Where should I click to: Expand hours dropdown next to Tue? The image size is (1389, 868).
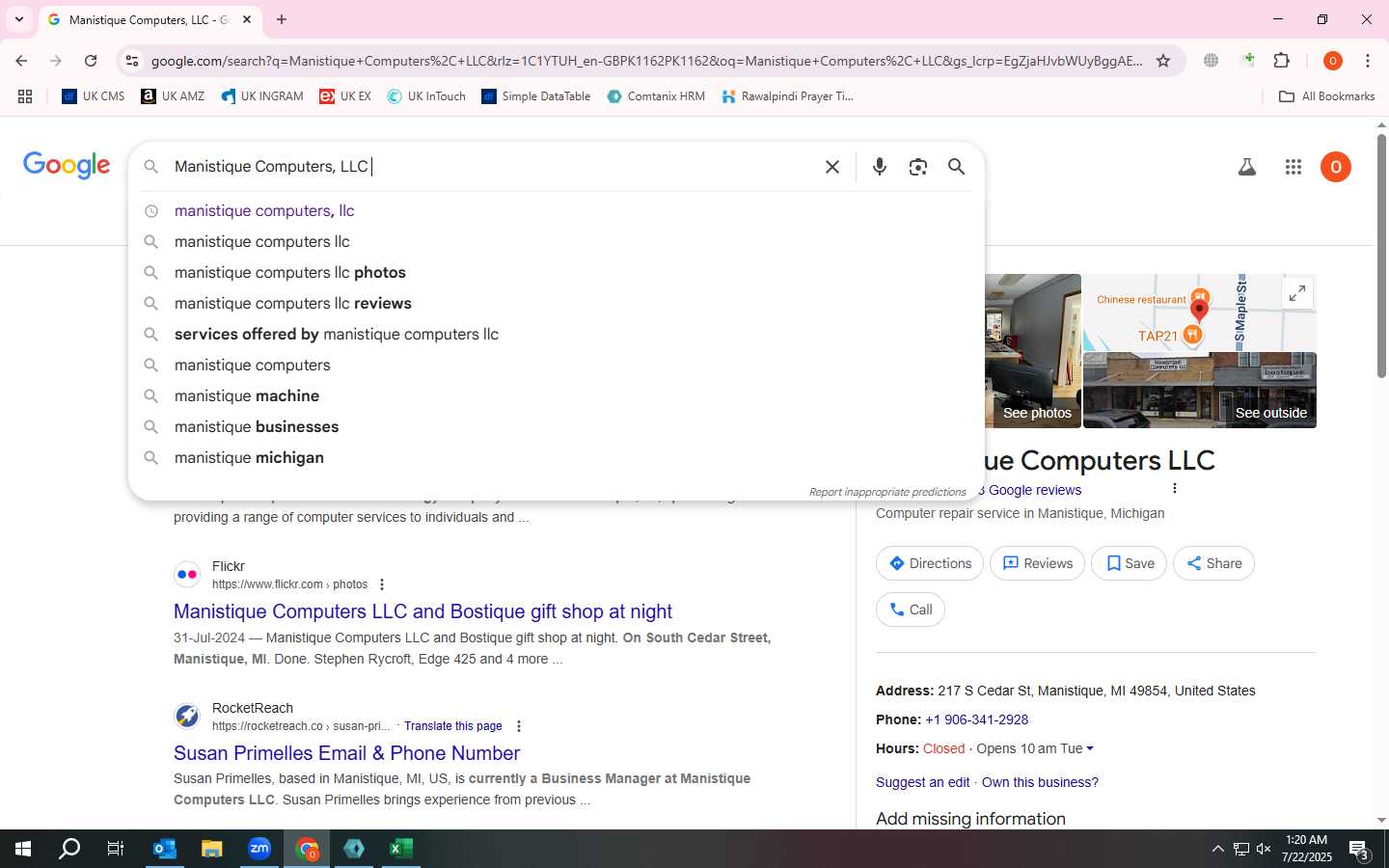(x=1090, y=748)
